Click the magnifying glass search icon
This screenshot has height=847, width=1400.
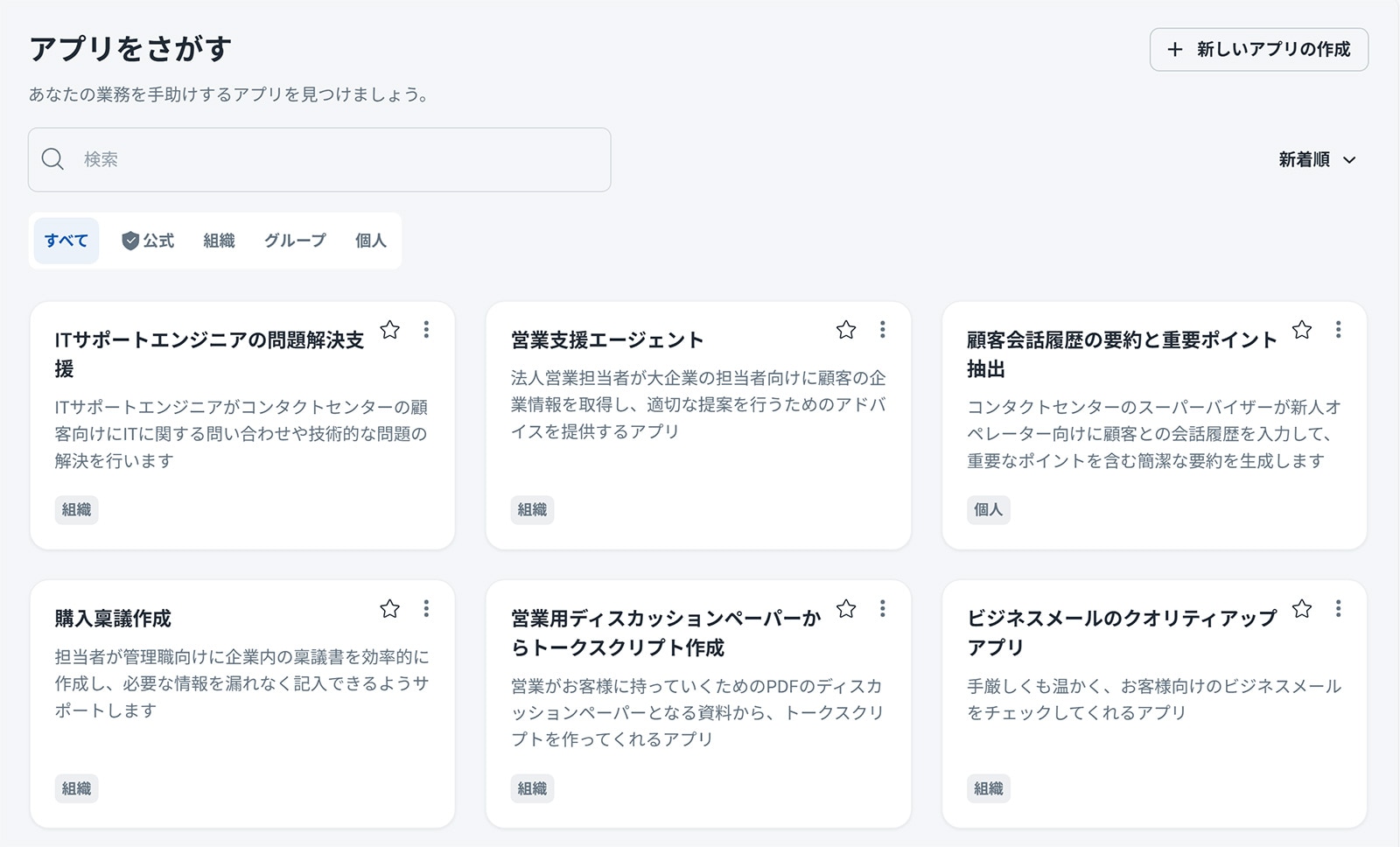(x=53, y=160)
